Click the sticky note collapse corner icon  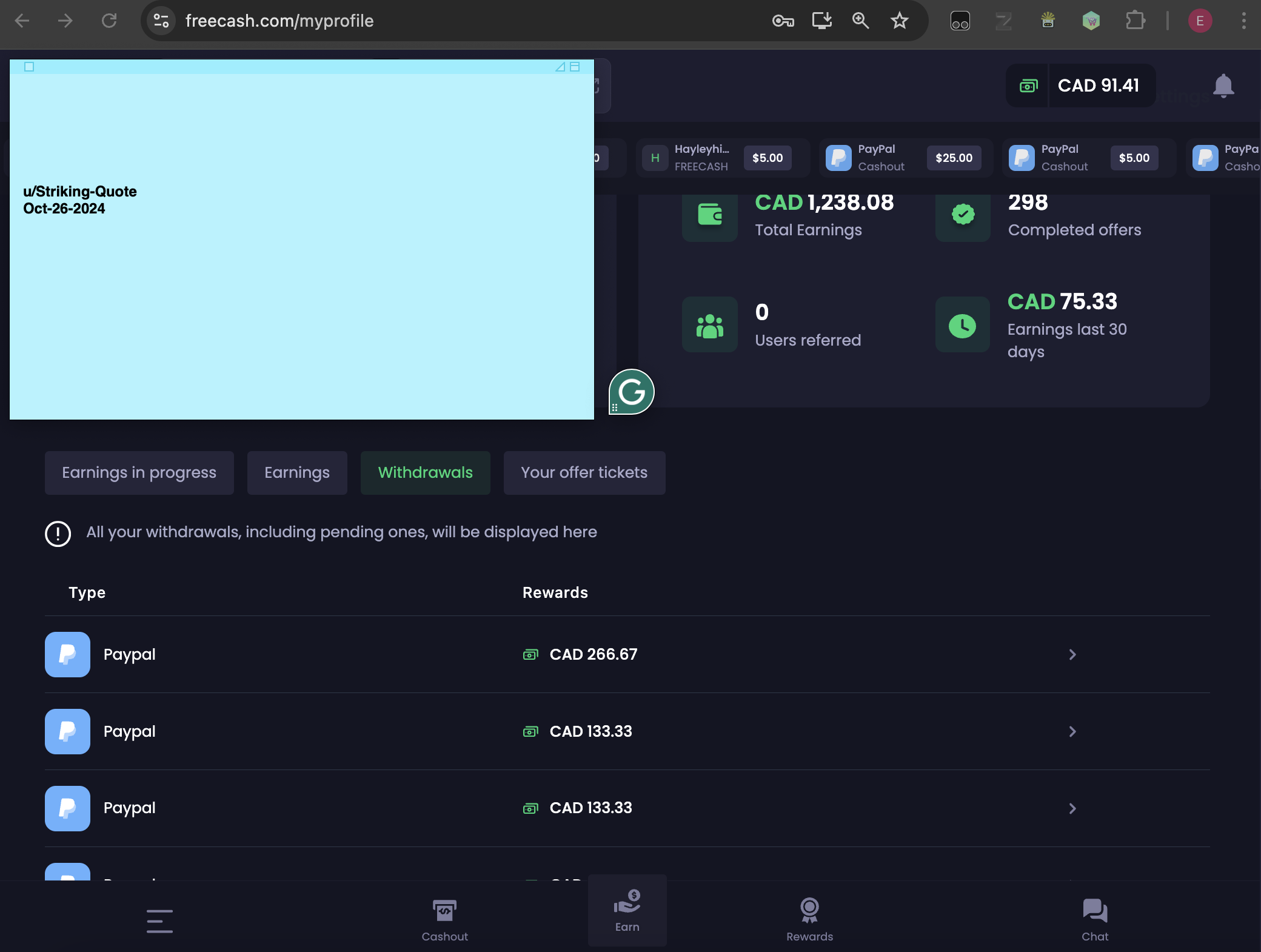point(560,67)
